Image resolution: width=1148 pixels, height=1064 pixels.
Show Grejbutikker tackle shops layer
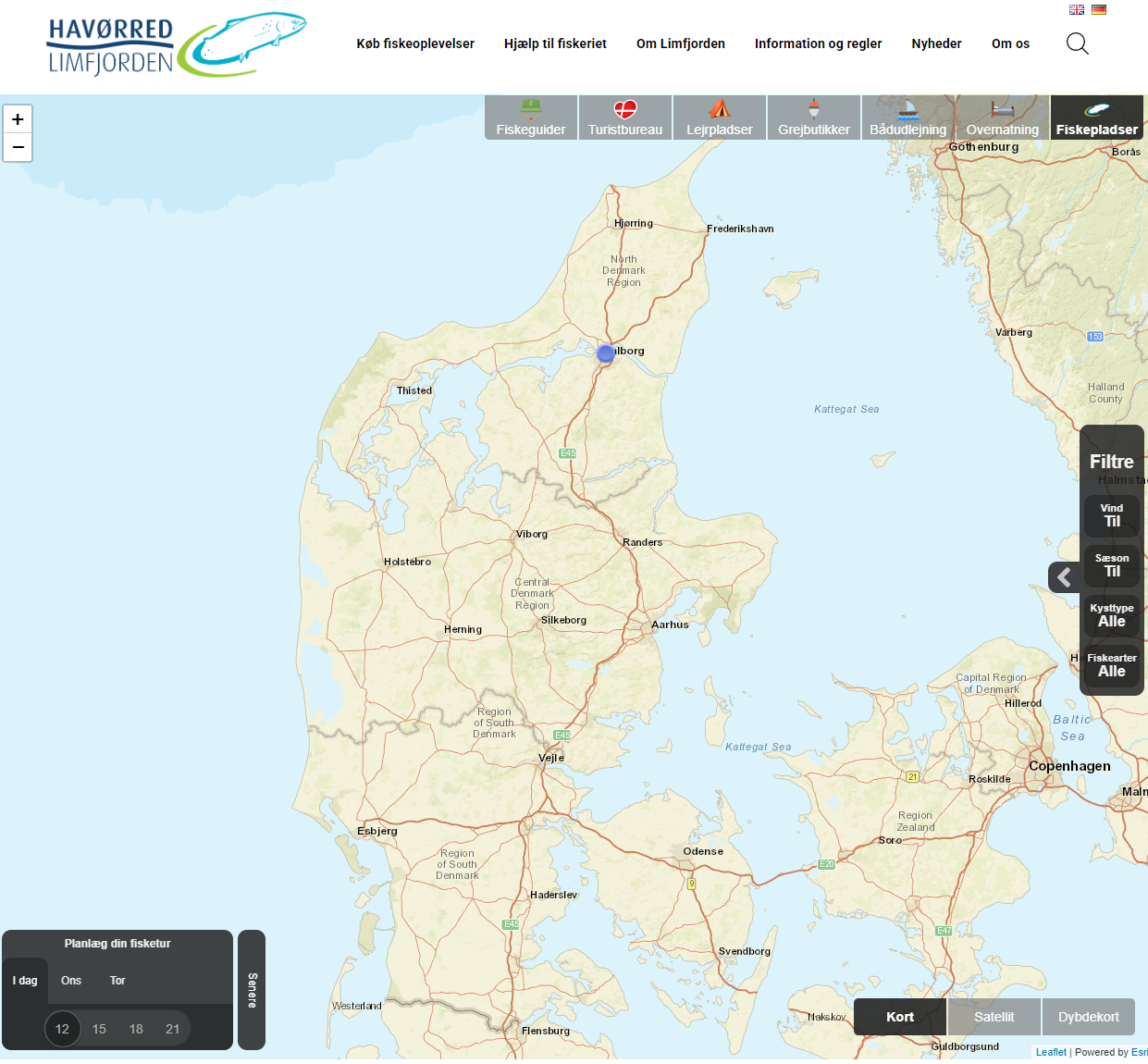(814, 118)
